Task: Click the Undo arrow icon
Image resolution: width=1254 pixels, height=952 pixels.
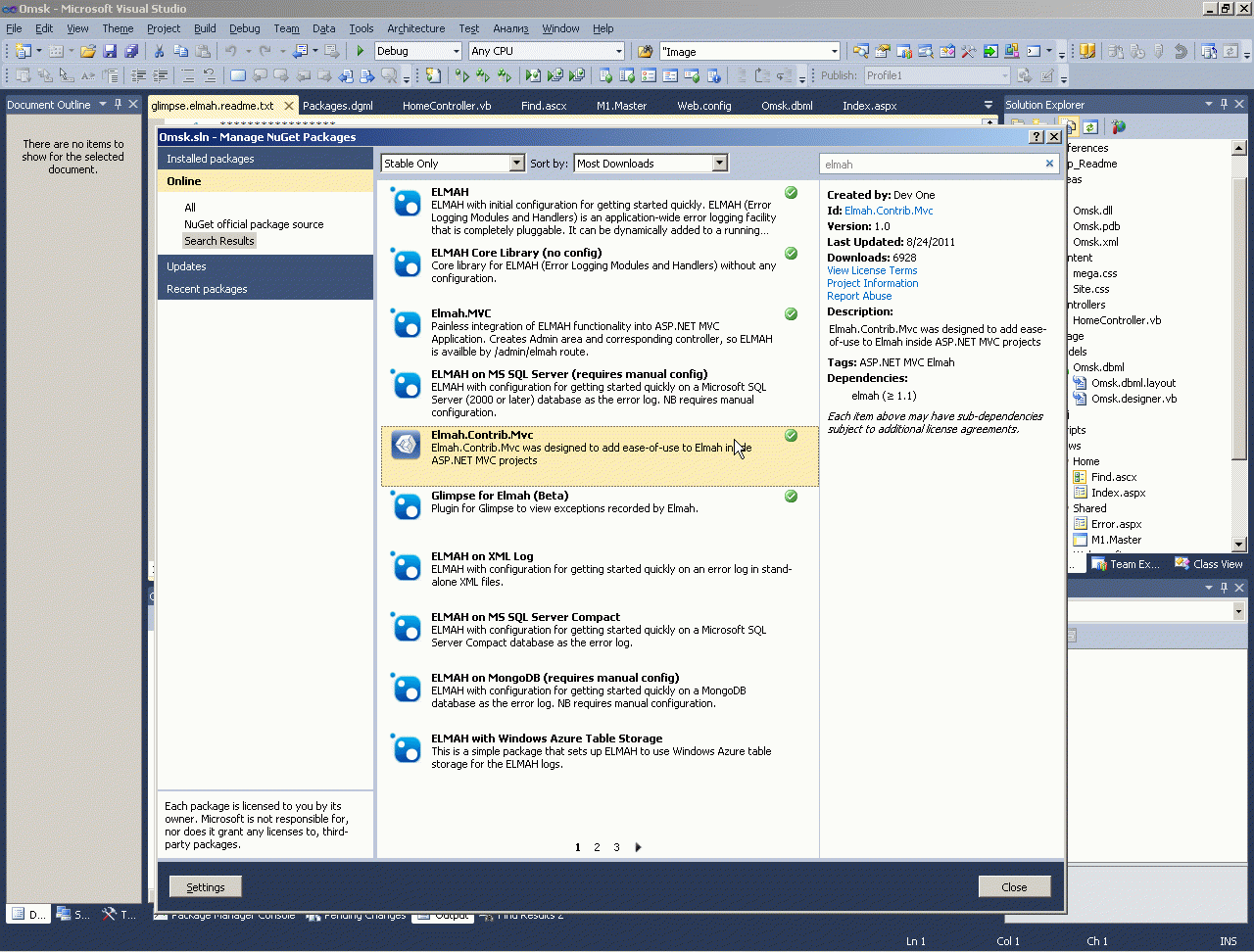Action: click(x=230, y=51)
